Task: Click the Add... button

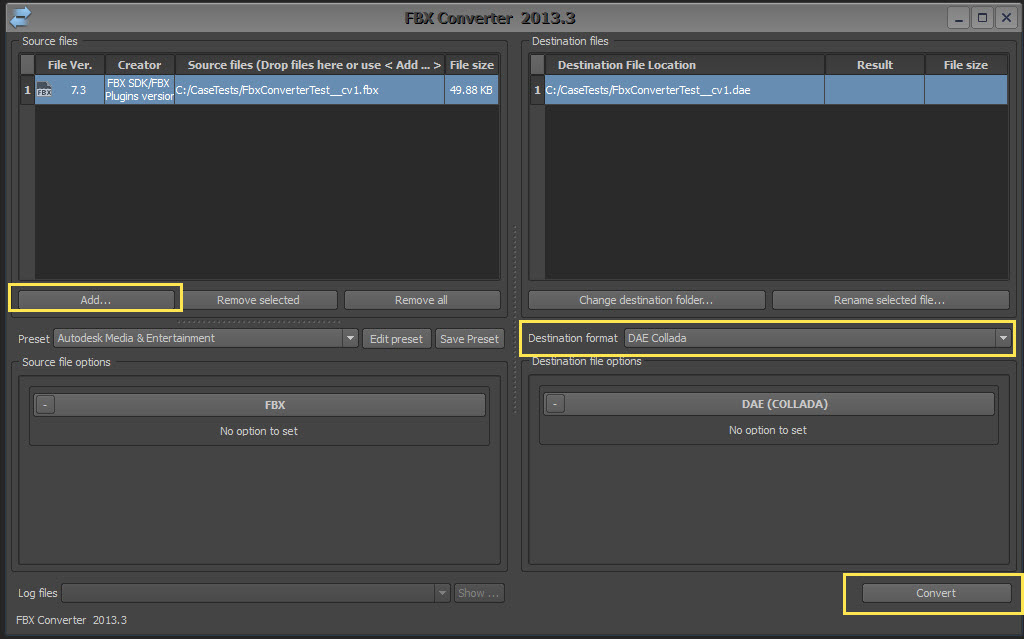Action: pyautogui.click(x=95, y=299)
